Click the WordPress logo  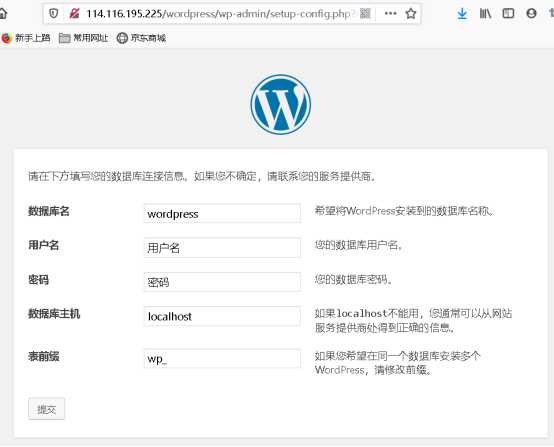pyautogui.click(x=281, y=104)
